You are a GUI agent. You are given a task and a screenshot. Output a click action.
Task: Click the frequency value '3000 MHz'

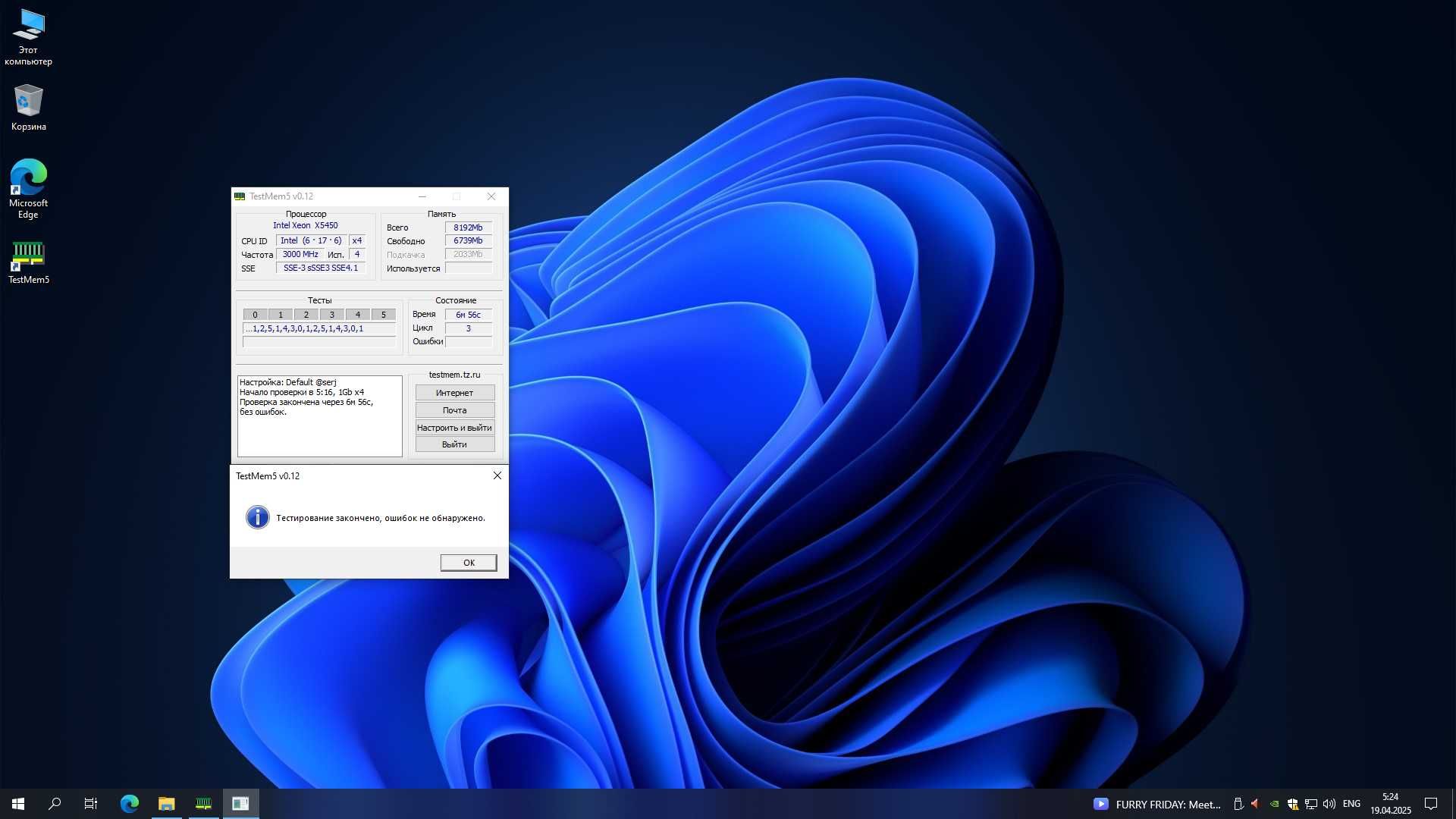[300, 254]
